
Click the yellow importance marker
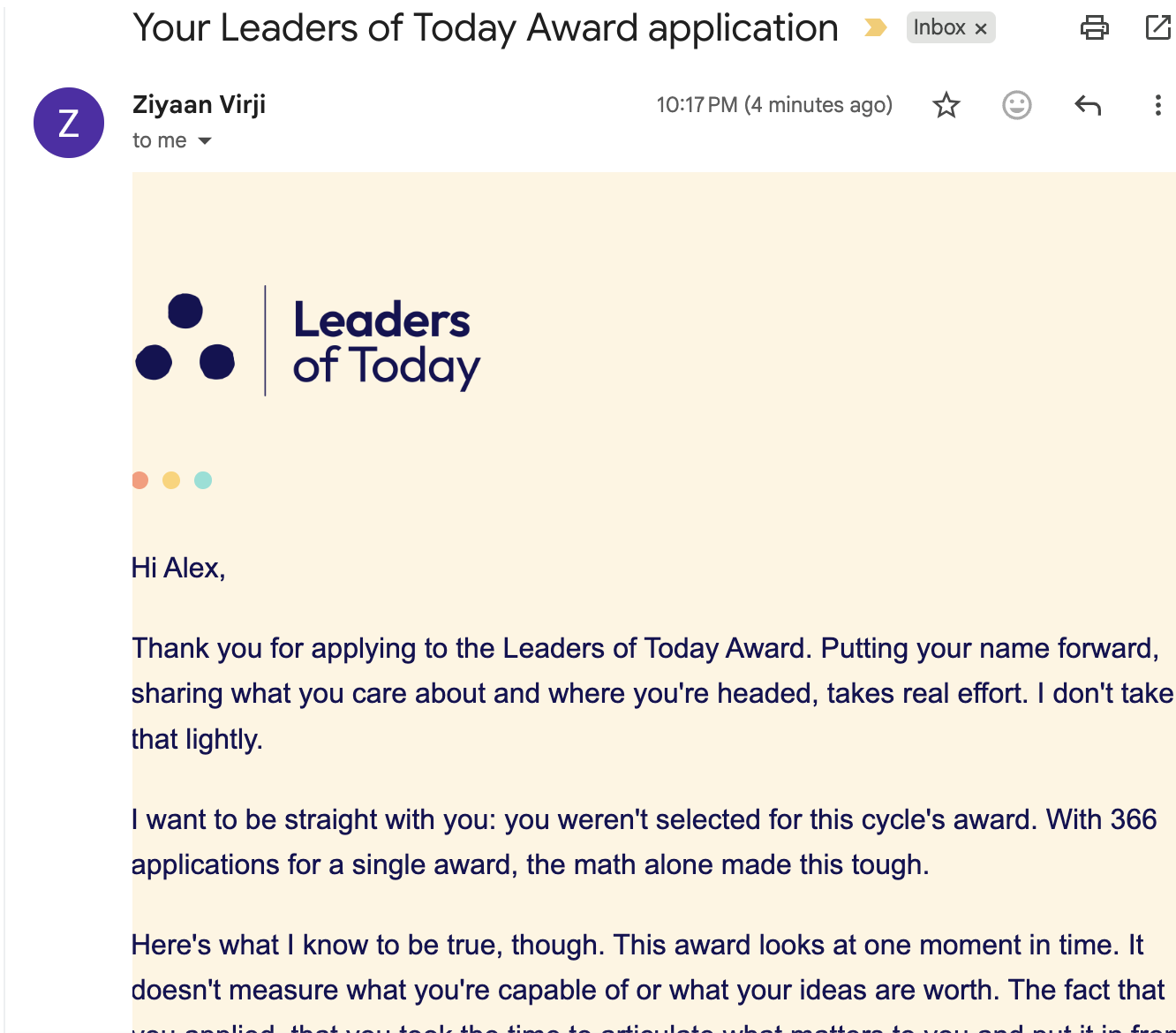875,28
